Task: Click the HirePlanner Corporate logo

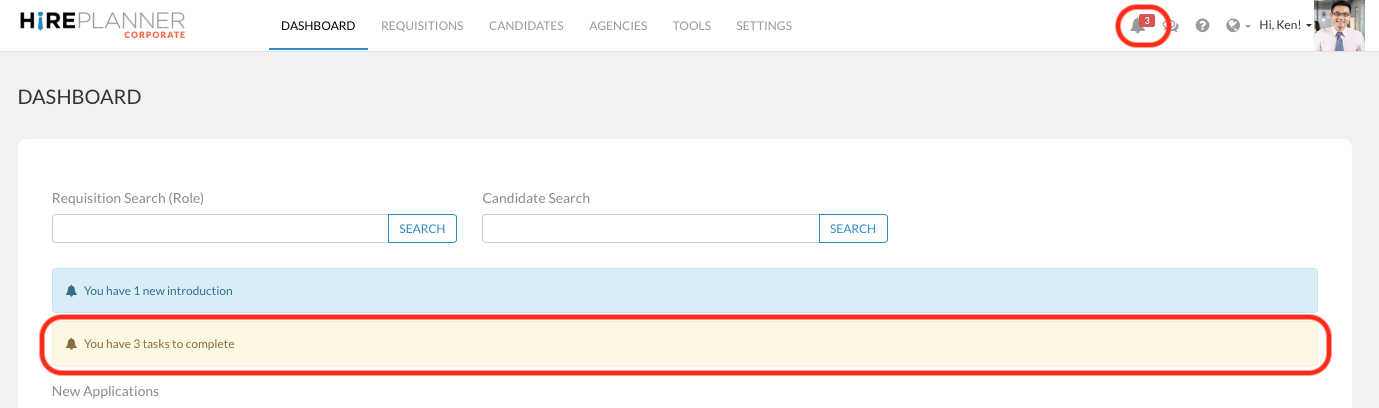Action: point(102,25)
